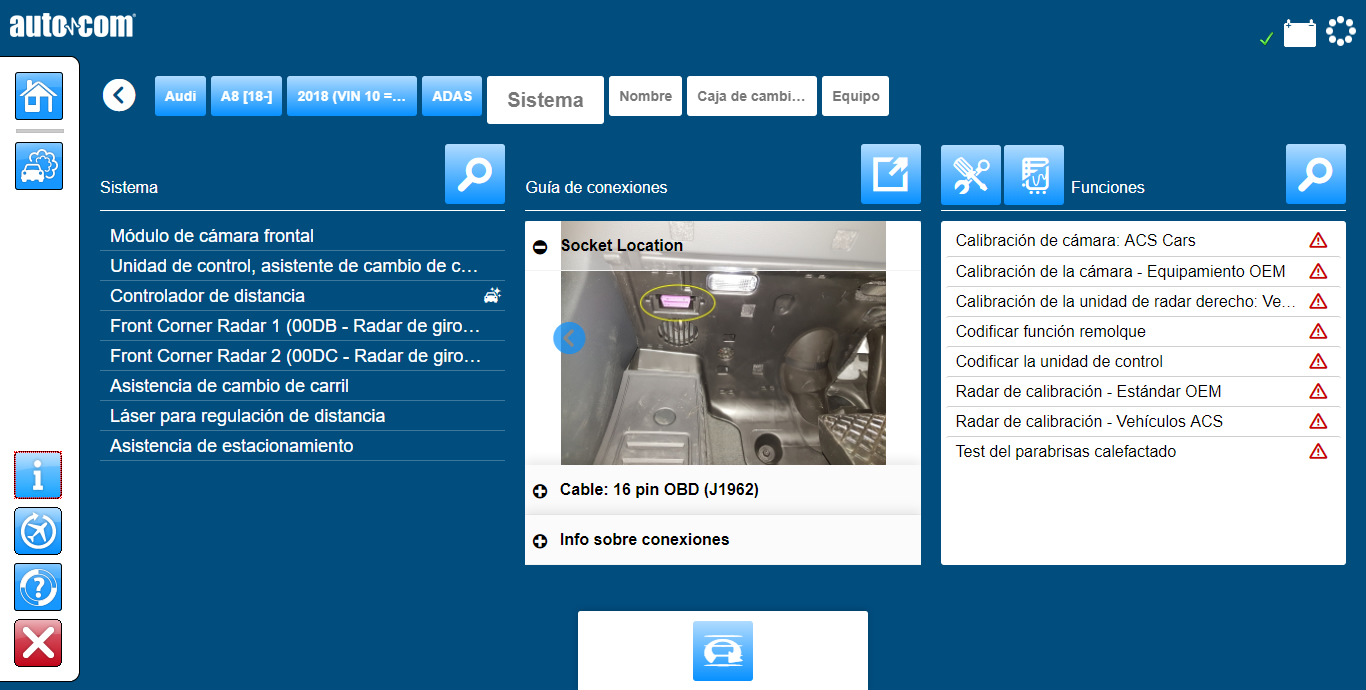Click the airplane flight mode icon
Image resolution: width=1366 pixels, height=690 pixels.
pyautogui.click(x=38, y=531)
